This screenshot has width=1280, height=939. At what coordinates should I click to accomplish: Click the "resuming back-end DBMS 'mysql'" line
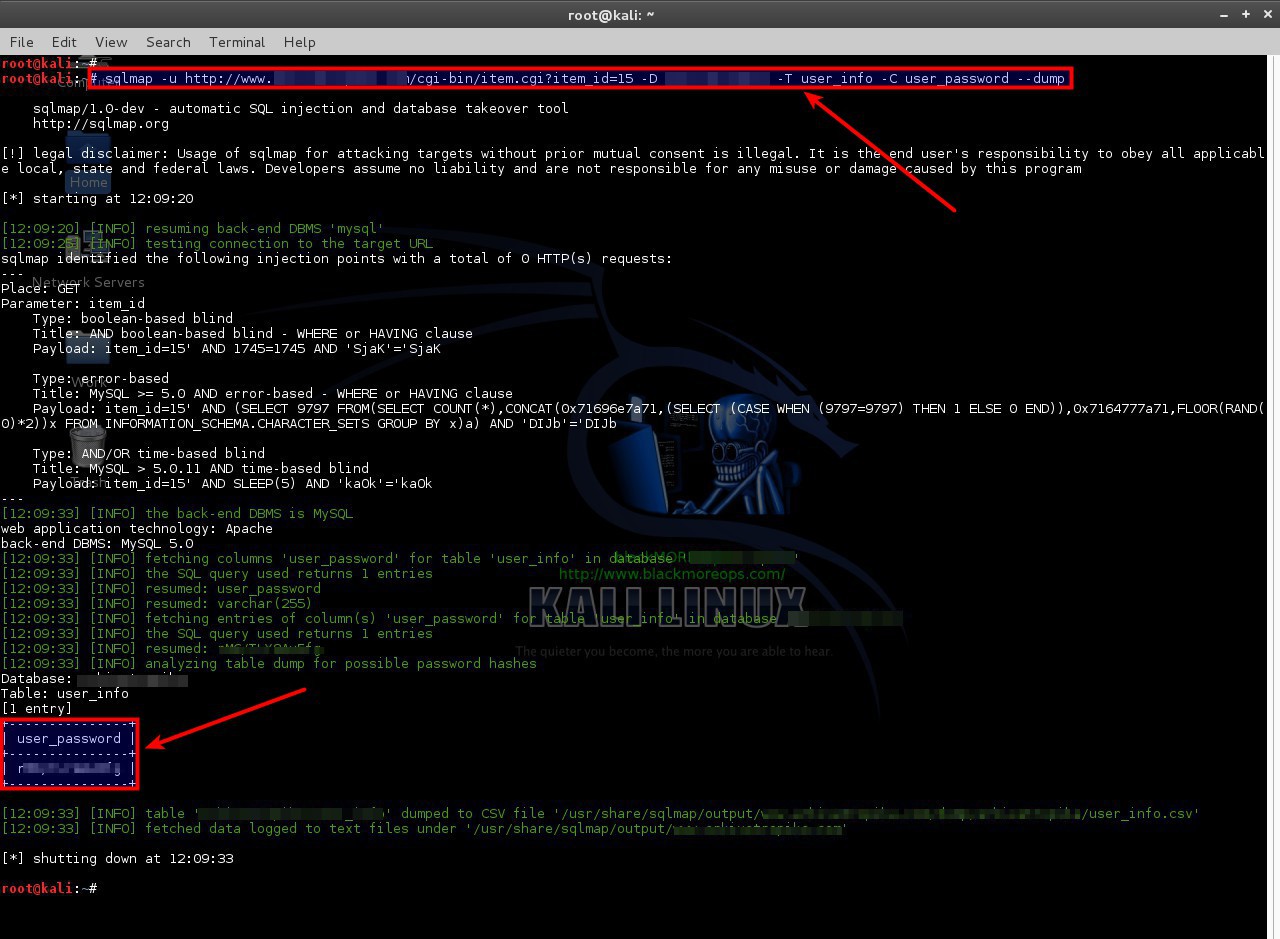(x=192, y=228)
